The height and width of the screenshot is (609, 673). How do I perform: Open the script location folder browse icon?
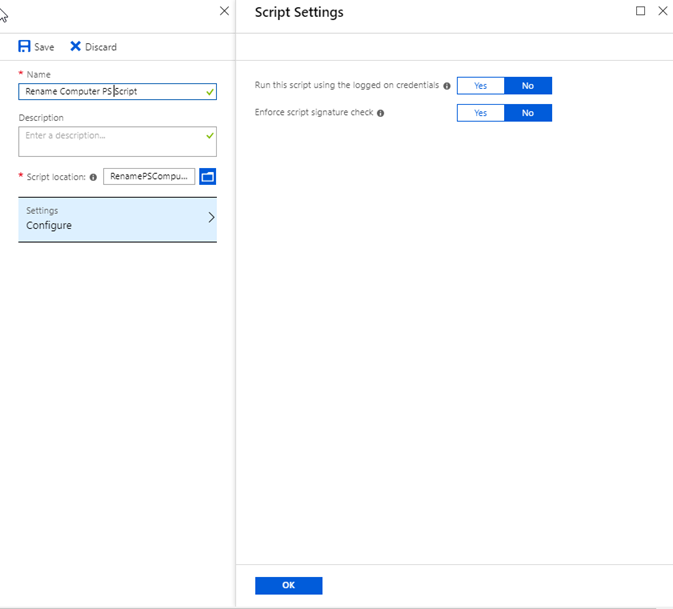[208, 177]
